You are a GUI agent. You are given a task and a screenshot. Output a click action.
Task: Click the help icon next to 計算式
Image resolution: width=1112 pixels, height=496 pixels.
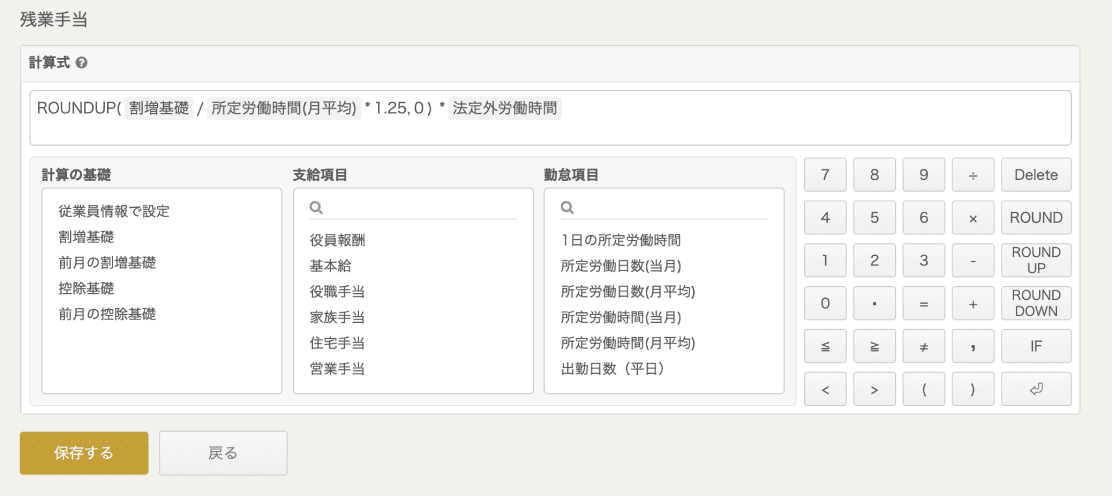pyautogui.click(x=82, y=63)
